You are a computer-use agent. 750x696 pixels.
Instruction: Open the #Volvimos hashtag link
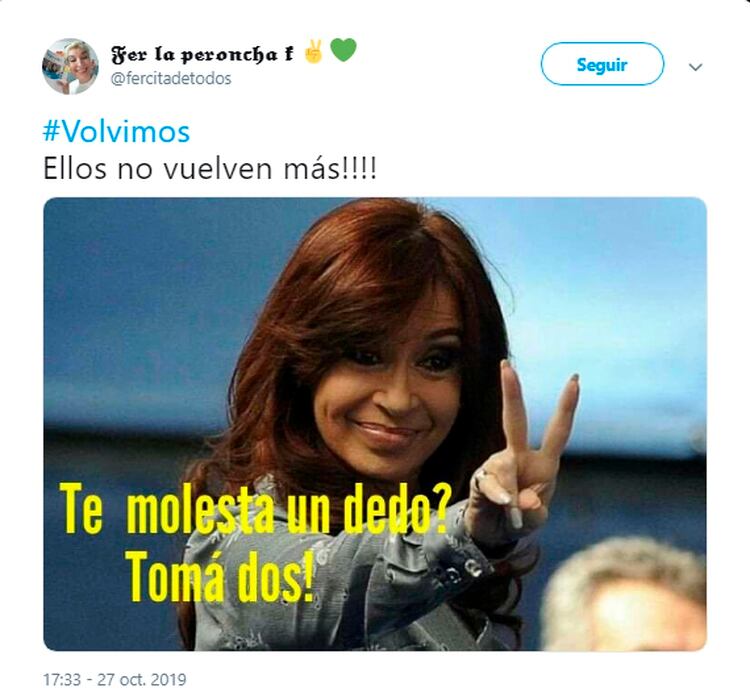[x=117, y=132]
